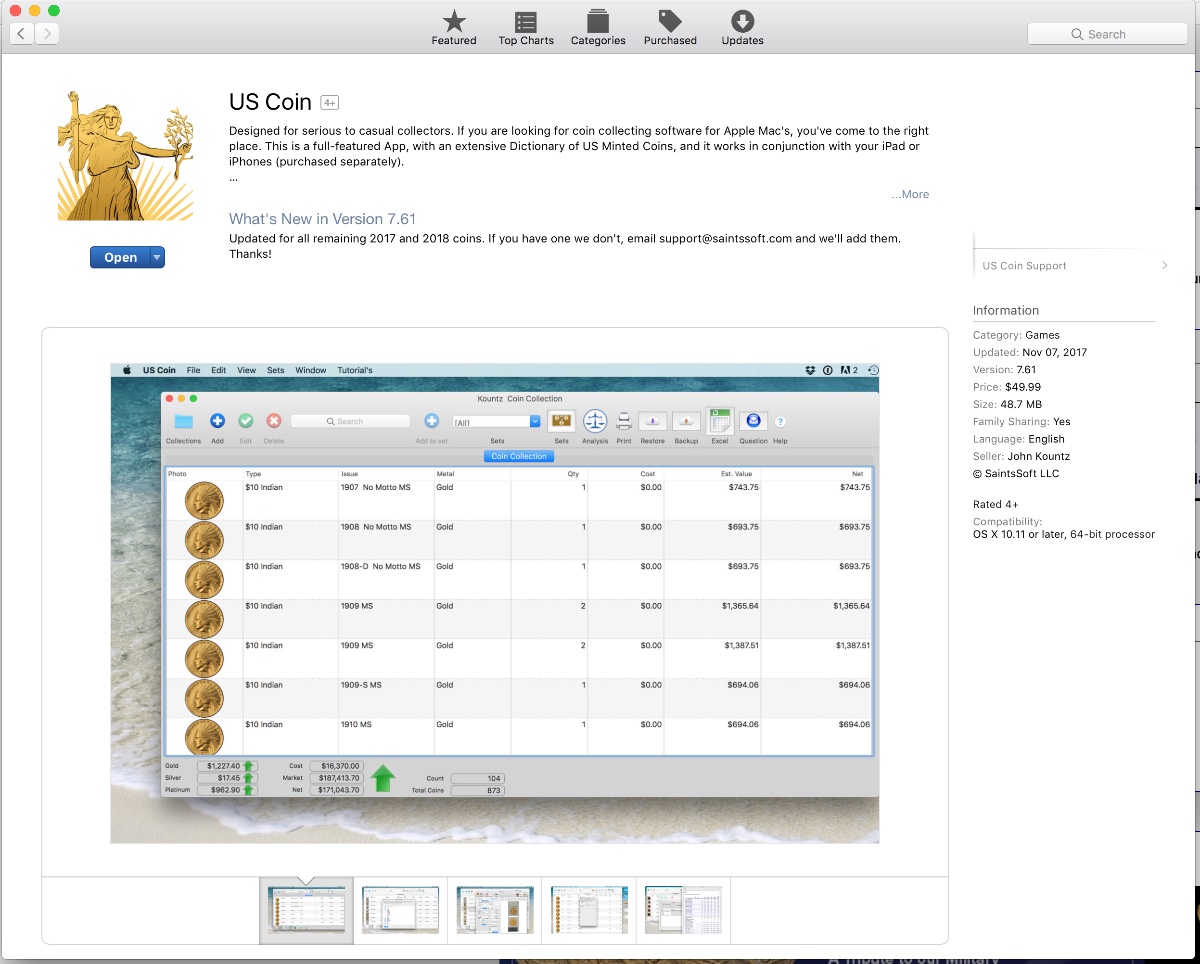Select the second screenshot thumbnail

400,910
